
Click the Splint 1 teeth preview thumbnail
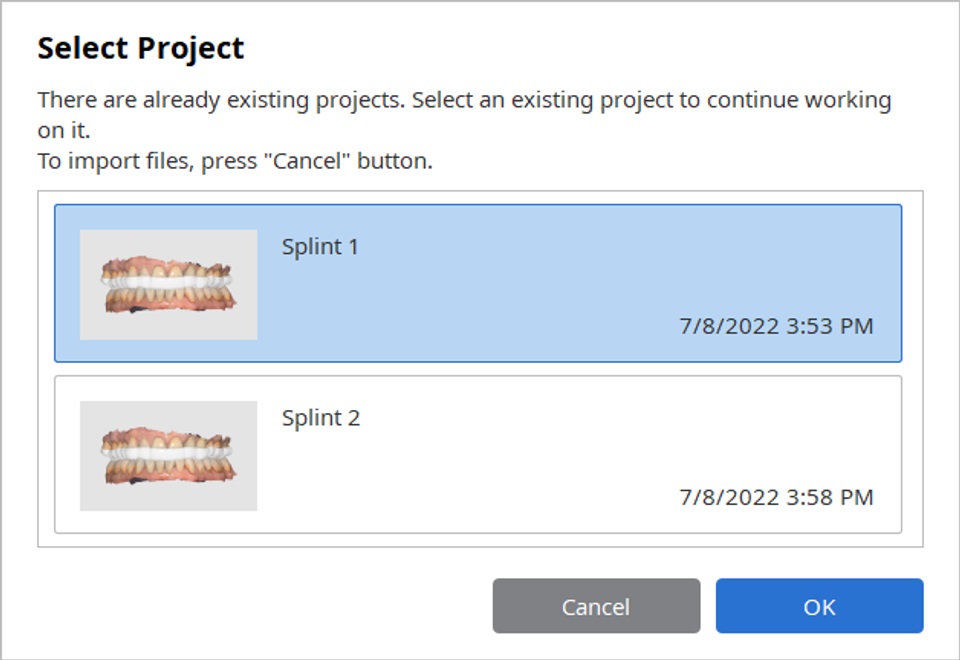pos(168,285)
